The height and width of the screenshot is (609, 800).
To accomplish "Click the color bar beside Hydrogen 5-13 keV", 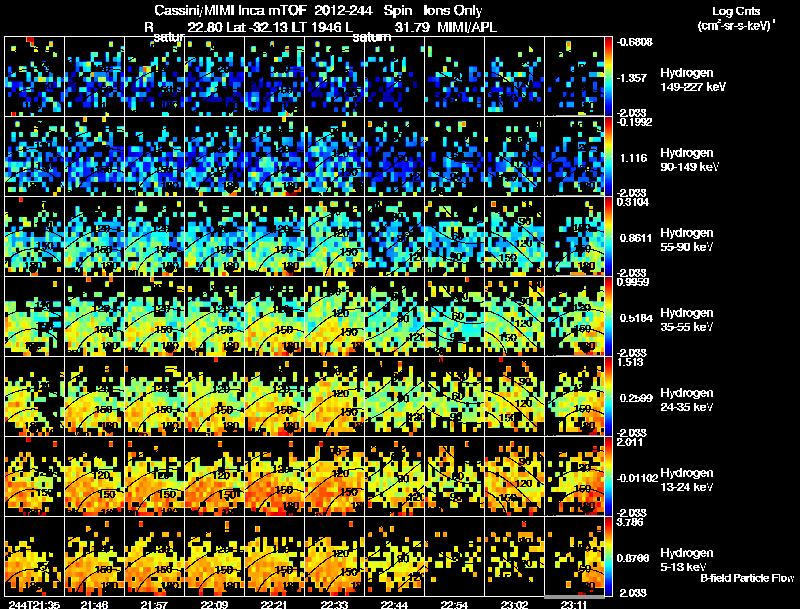I will (609, 556).
